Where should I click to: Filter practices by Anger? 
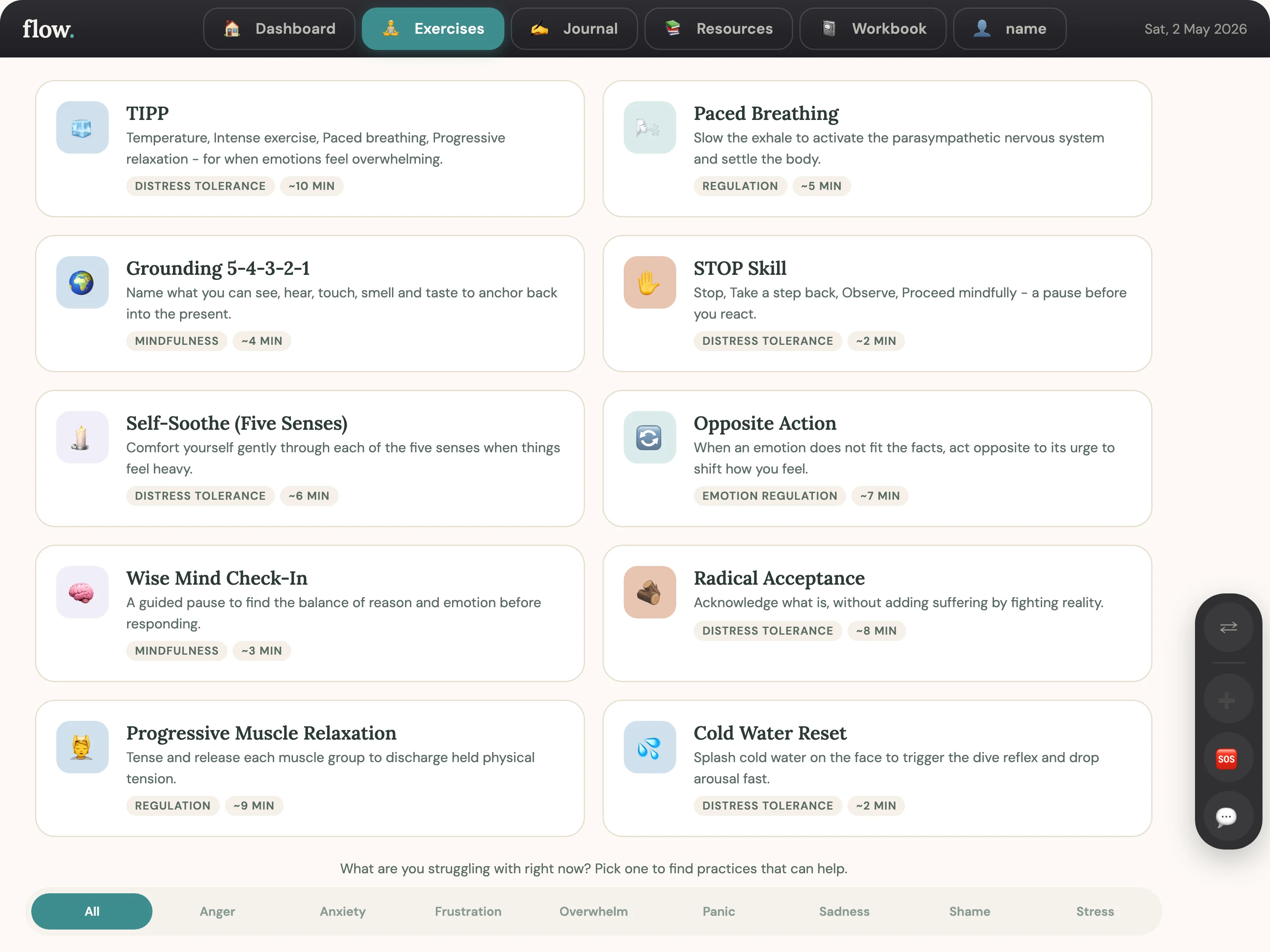pyautogui.click(x=217, y=911)
